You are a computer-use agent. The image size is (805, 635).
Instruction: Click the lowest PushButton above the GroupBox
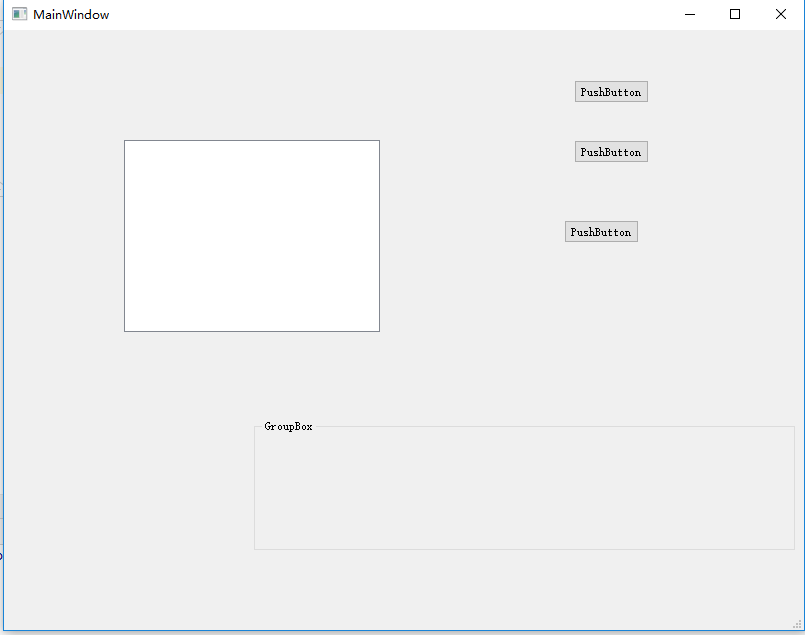[x=601, y=232]
